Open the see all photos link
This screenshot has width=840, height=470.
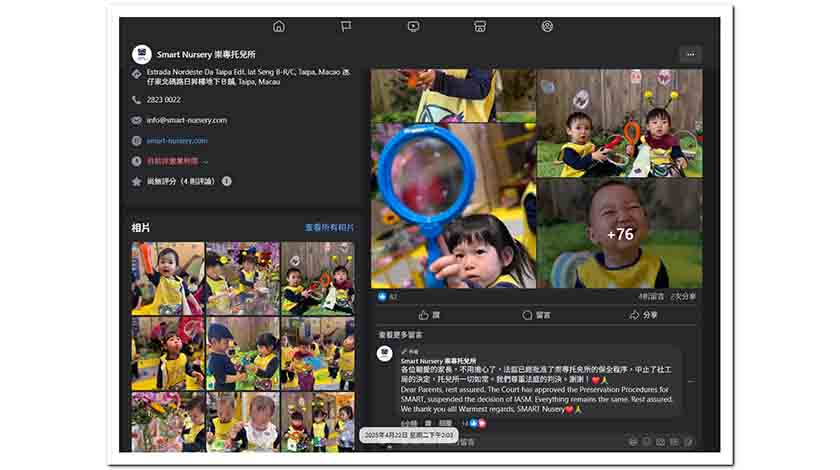coord(329,228)
